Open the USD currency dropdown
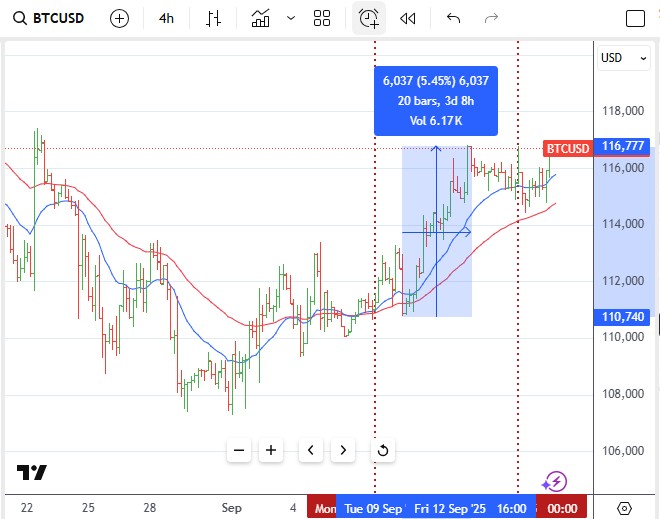Image resolution: width=660 pixels, height=519 pixels. coord(623,58)
